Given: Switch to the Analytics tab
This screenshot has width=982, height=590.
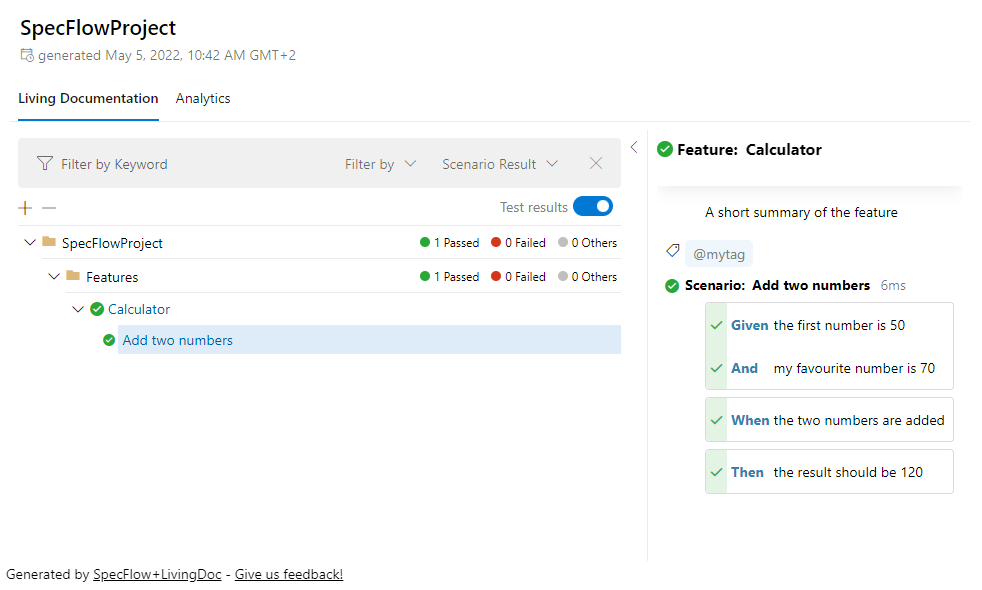Looking at the screenshot, I should (203, 98).
